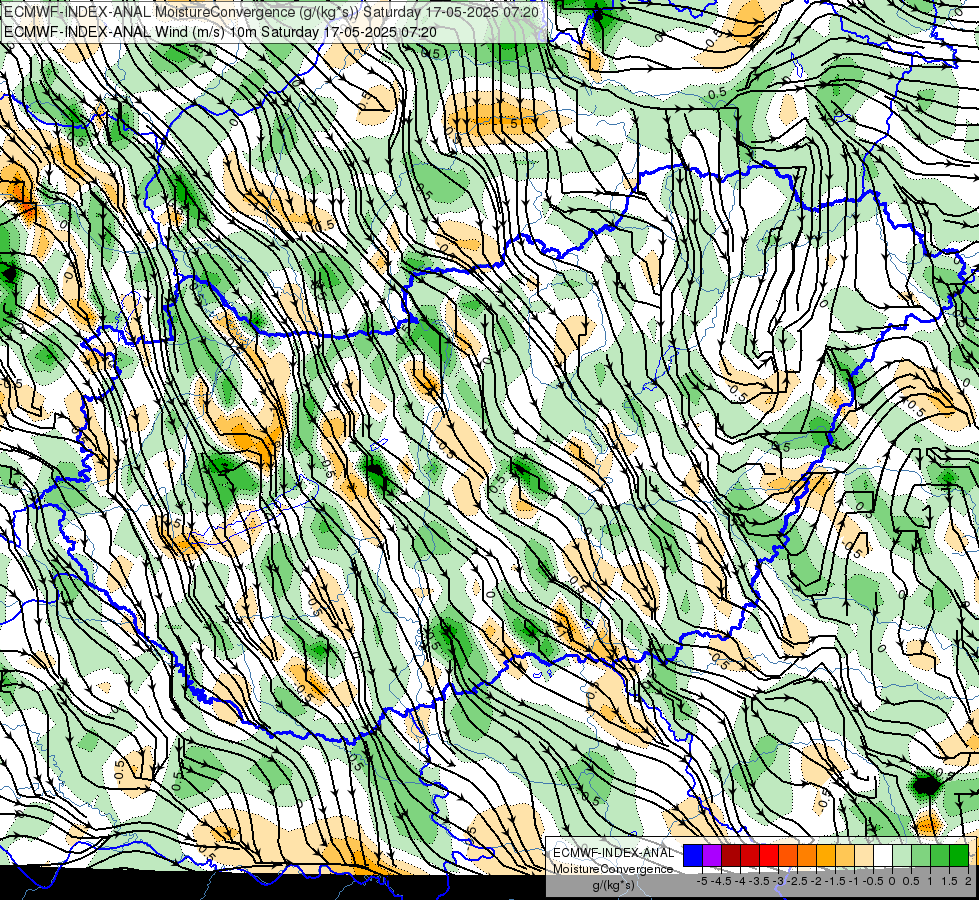Viewport: 979px width, 900px height.
Task: Click the blue legend swatch below -5
Action: coord(693,856)
